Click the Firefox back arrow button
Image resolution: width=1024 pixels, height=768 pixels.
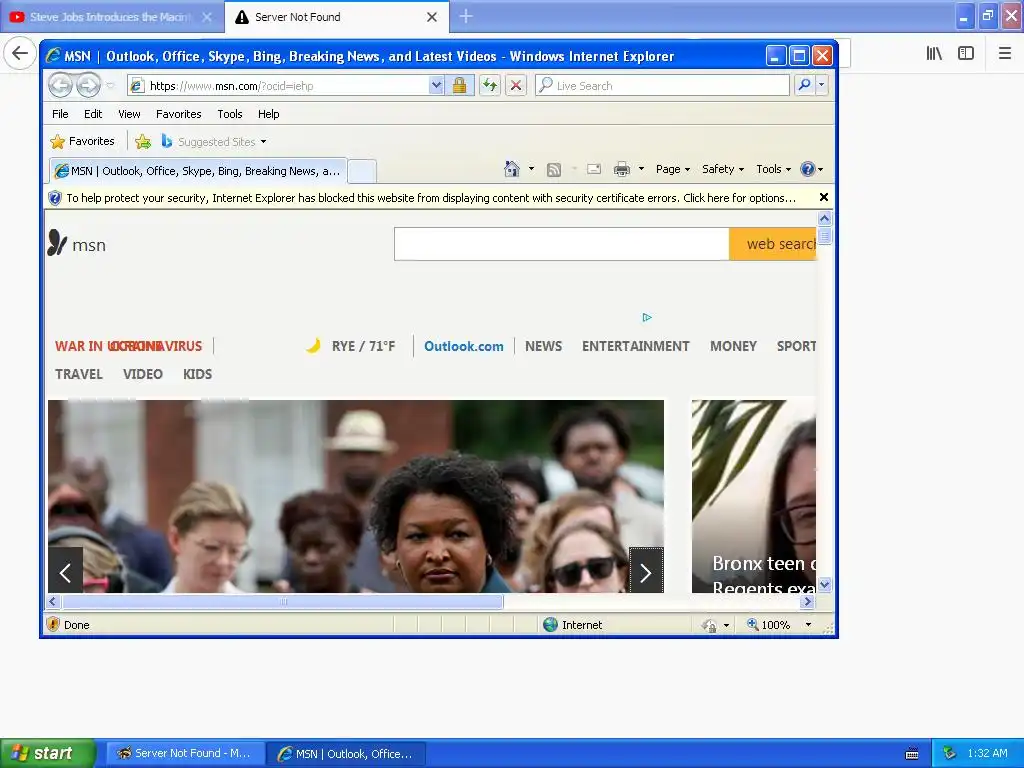(x=20, y=53)
